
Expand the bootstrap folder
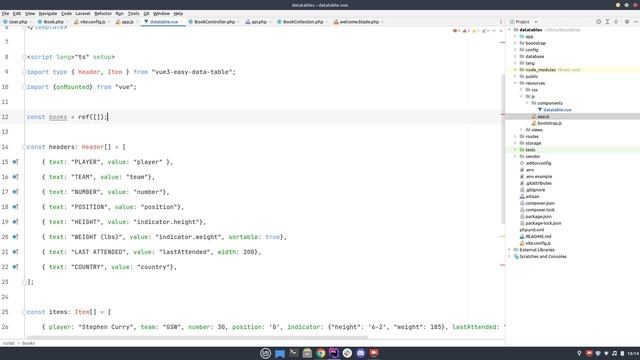tap(516, 43)
